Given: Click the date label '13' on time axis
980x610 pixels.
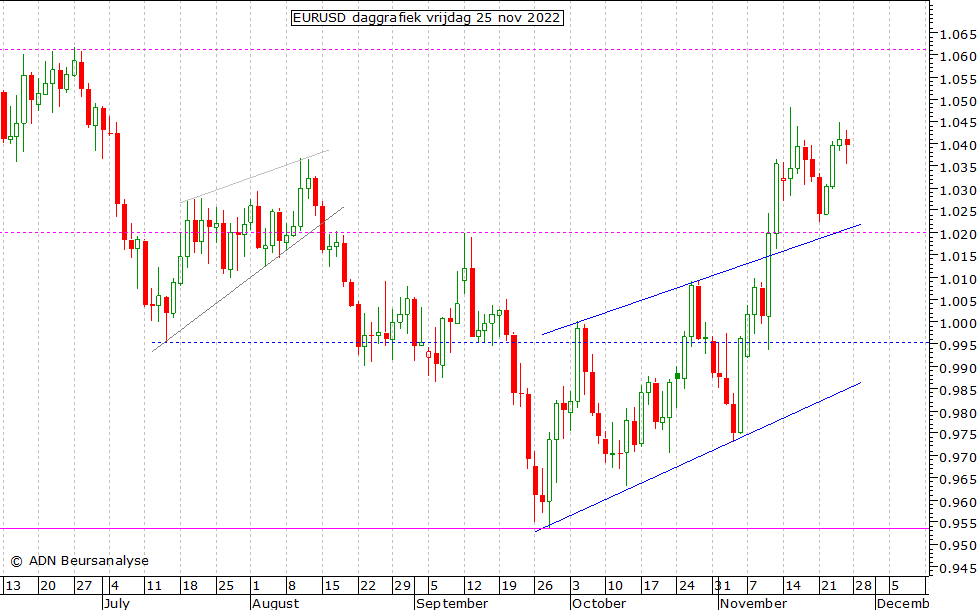Looking at the screenshot, I should point(13,586).
